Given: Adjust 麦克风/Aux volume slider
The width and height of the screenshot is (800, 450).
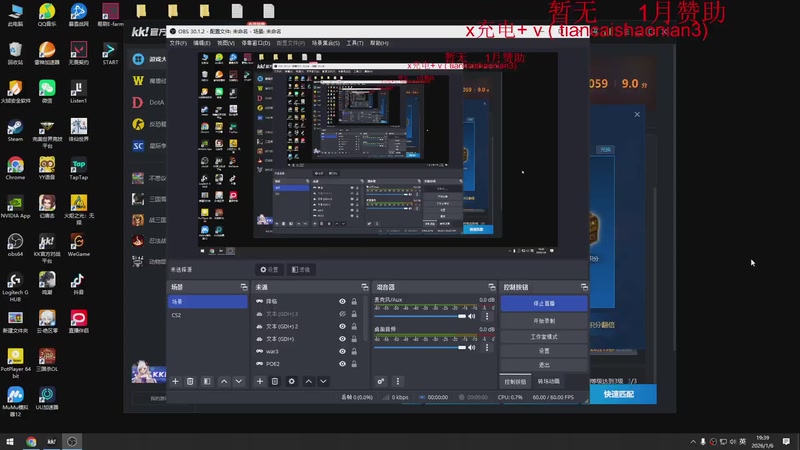Looking at the screenshot, I should tap(420, 316).
